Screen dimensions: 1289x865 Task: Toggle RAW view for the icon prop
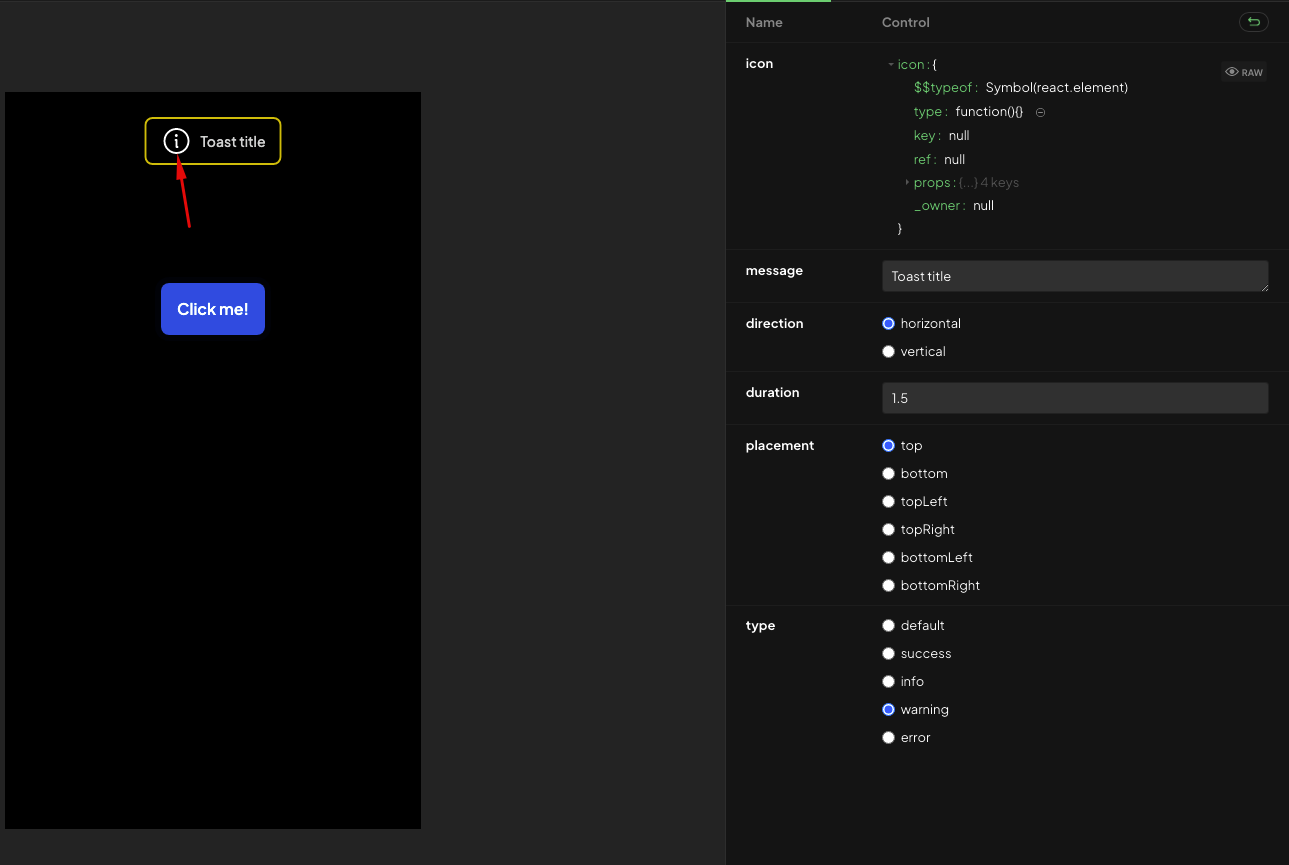1243,71
